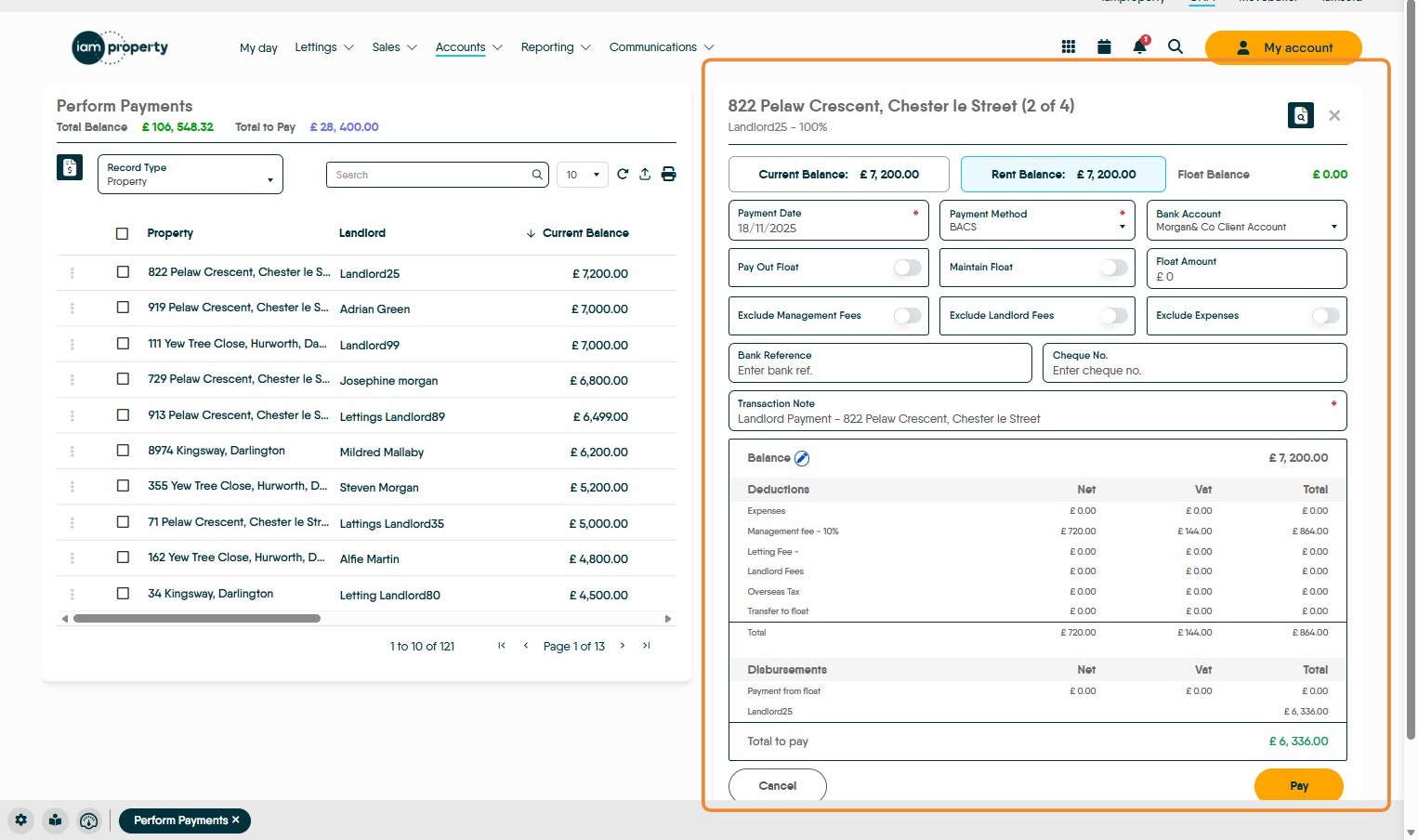
Task: Click the header search magnifier icon
Action: (x=1175, y=46)
